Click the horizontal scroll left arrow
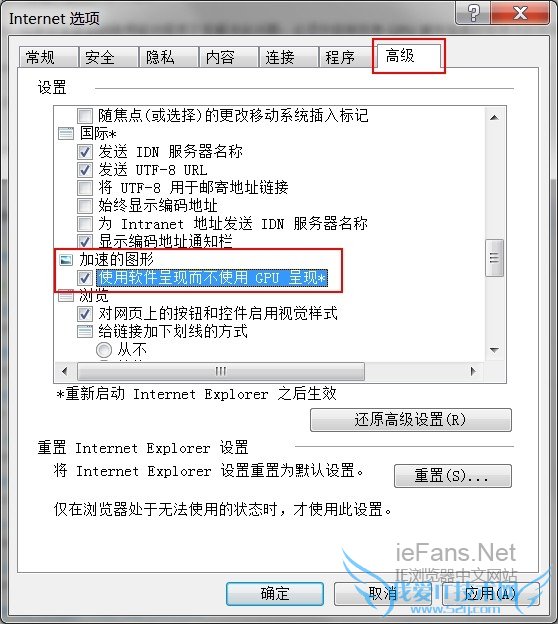Screen dimensions: 558x624 click(x=65, y=371)
